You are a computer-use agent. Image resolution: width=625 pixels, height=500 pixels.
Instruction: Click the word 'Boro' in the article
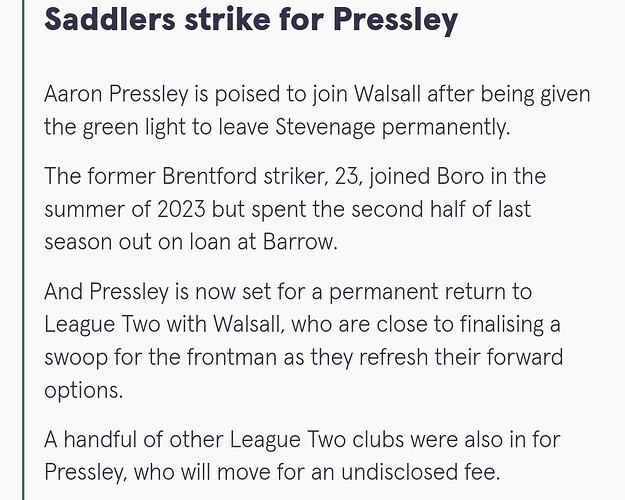pos(460,176)
